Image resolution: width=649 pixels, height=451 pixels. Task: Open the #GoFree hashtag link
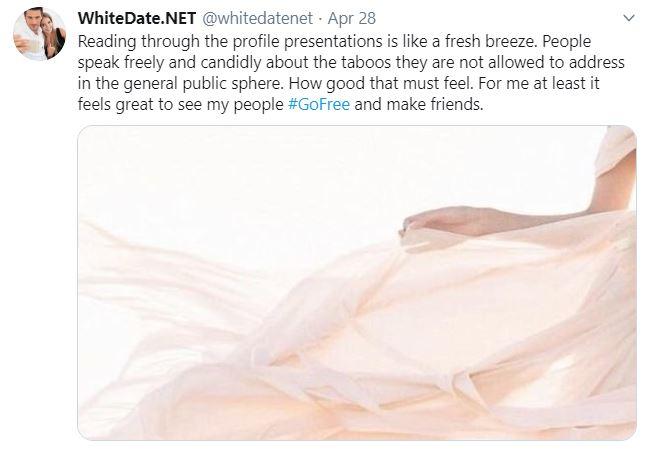(319, 104)
